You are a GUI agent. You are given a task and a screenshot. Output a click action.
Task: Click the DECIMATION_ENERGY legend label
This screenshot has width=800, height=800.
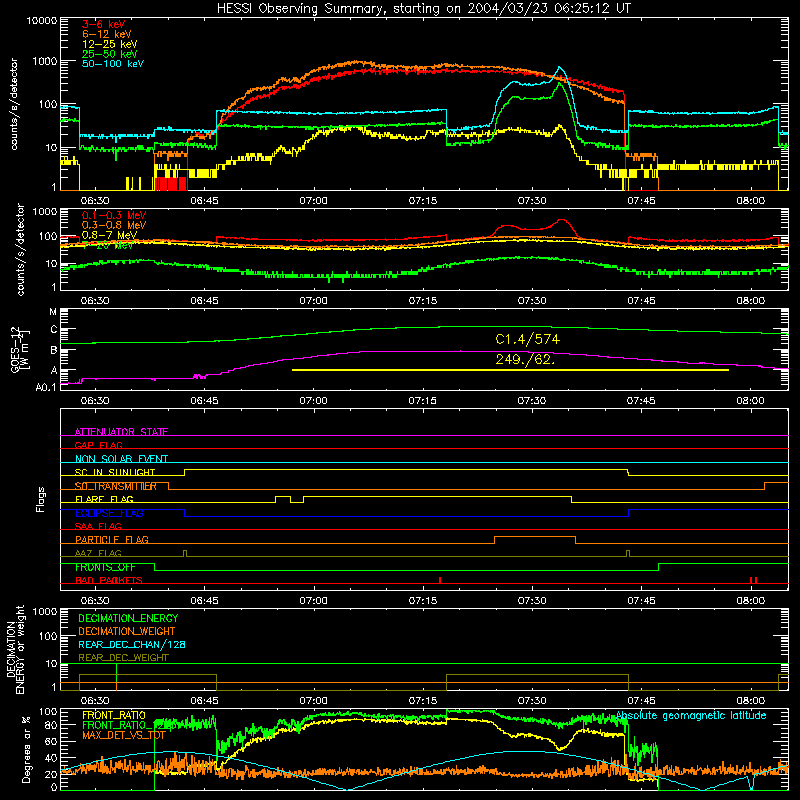(x=128, y=618)
